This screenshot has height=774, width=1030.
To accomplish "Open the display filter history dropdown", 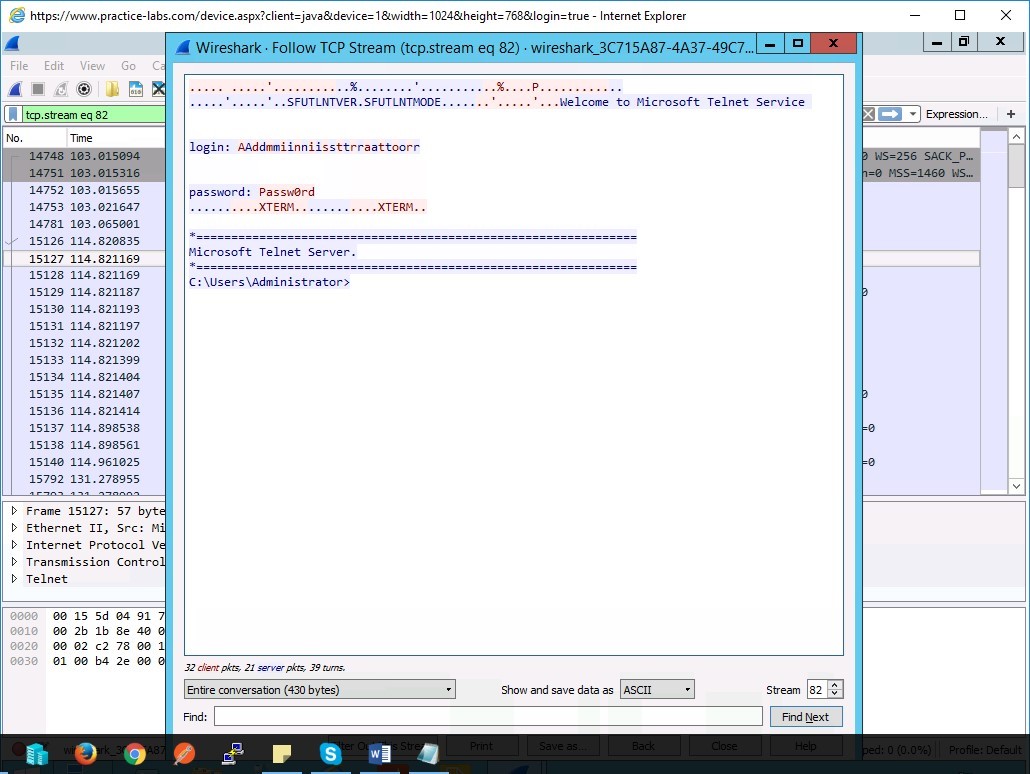I will pyautogui.click(x=912, y=114).
